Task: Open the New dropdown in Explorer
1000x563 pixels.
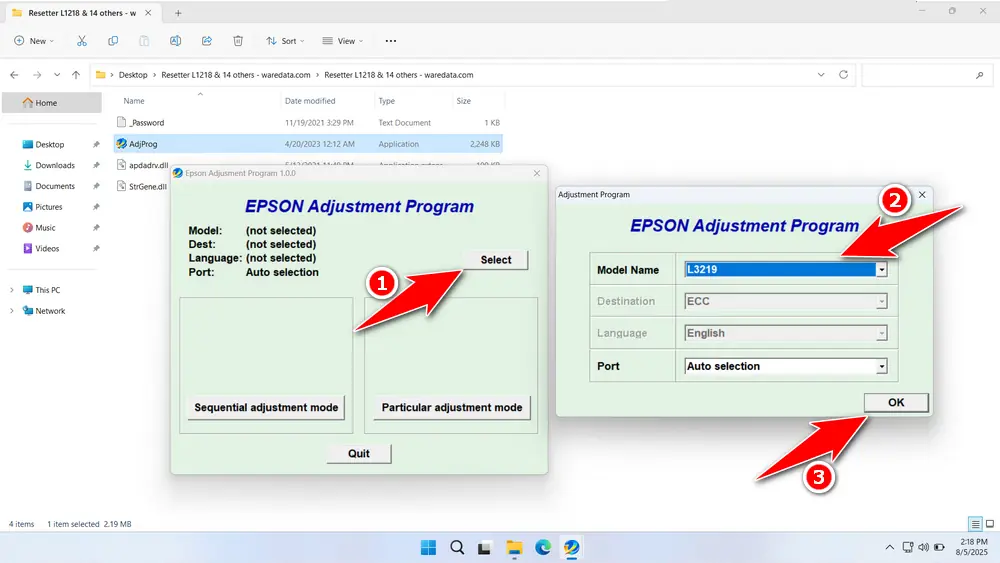Action: pos(34,41)
